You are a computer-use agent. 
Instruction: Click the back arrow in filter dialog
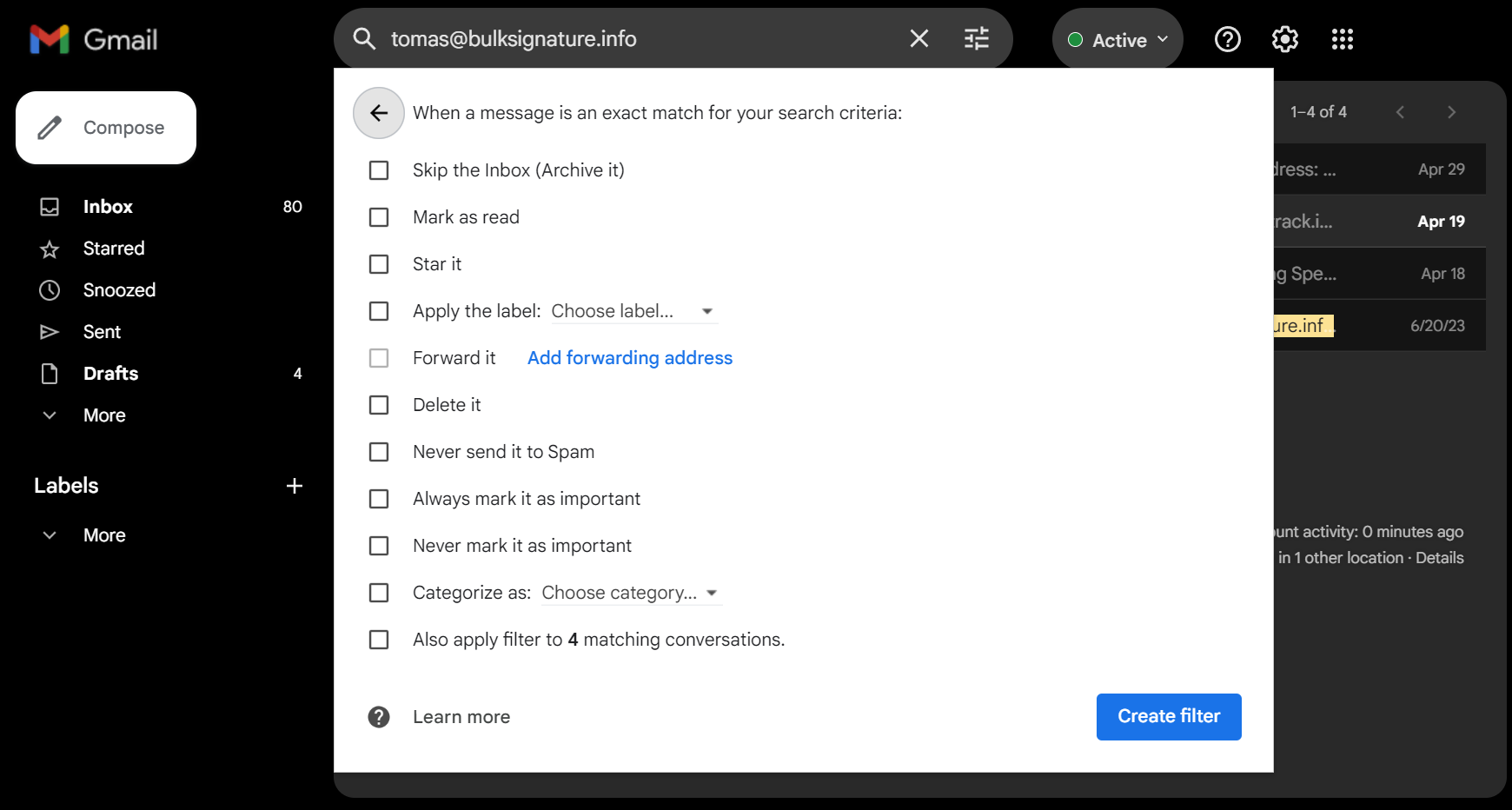click(x=379, y=113)
